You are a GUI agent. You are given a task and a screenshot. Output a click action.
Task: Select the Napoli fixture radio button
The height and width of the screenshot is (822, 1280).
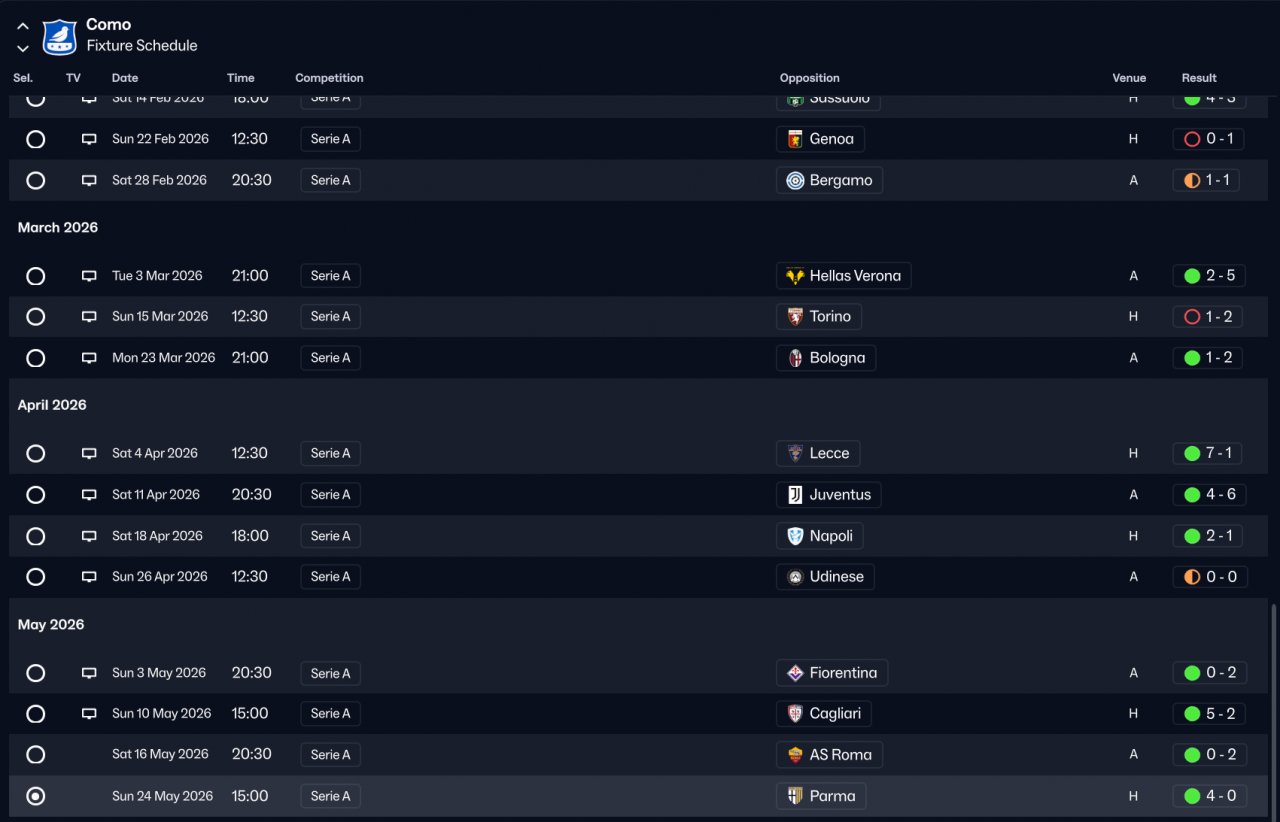tap(36, 536)
